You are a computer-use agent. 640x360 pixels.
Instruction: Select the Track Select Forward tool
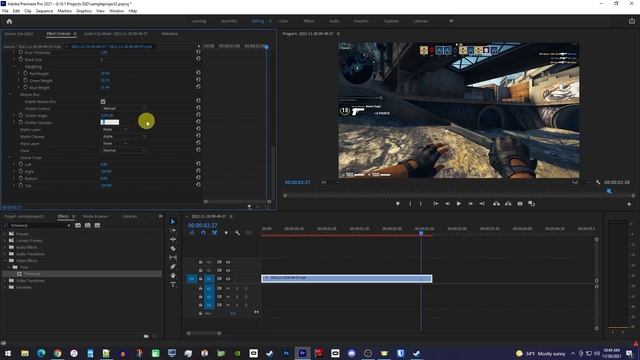[x=173, y=230]
